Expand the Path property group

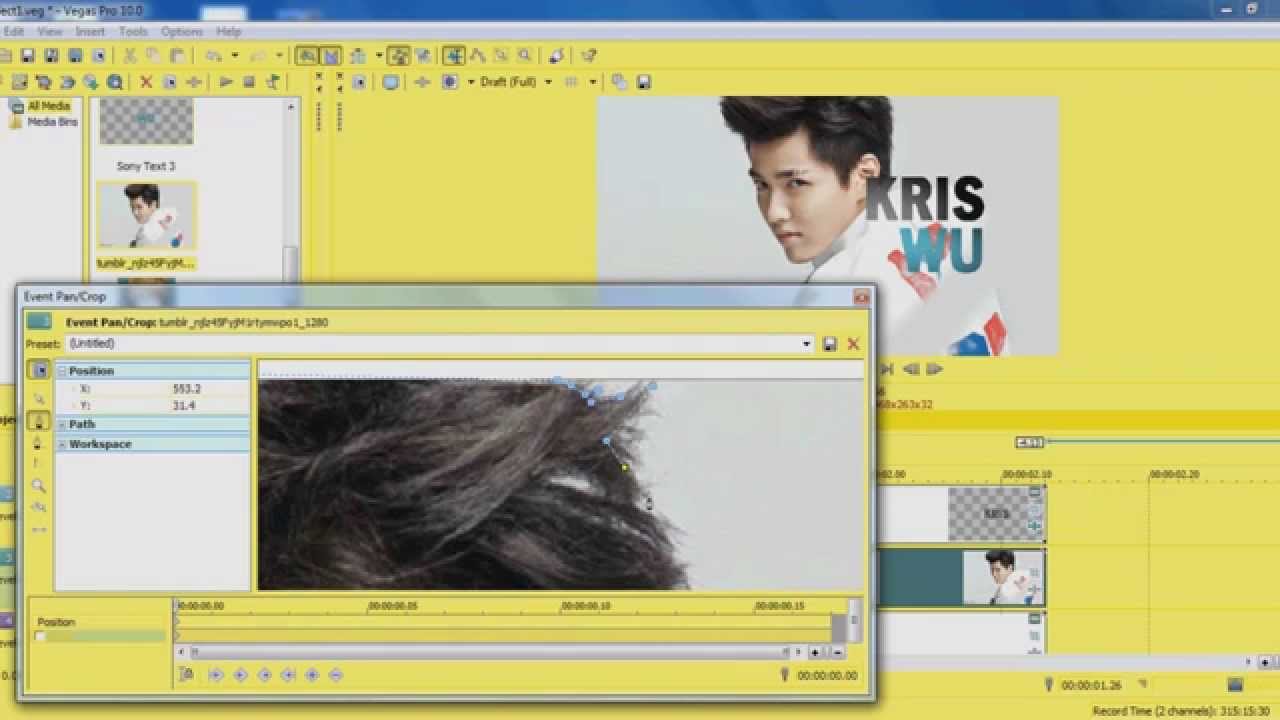[x=62, y=425]
